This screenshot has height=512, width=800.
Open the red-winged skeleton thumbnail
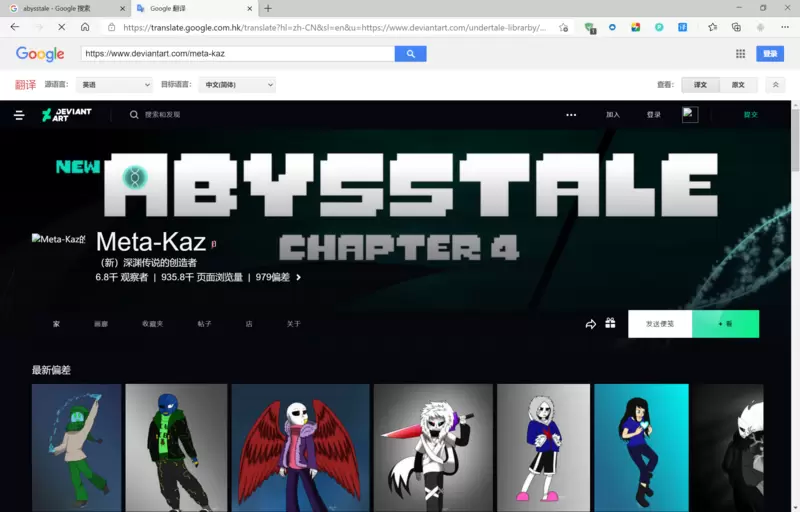[300, 448]
